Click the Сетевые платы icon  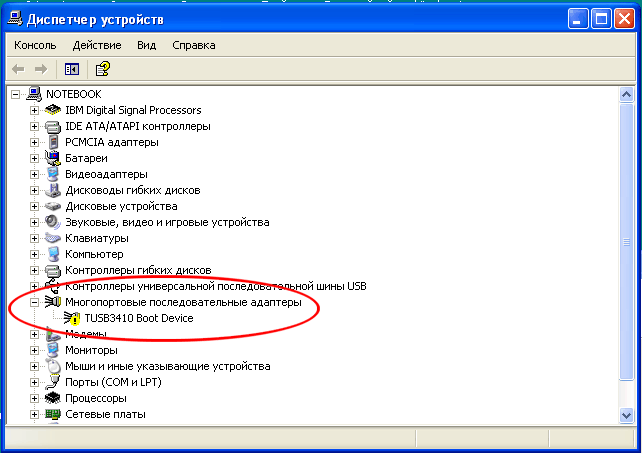point(53,414)
